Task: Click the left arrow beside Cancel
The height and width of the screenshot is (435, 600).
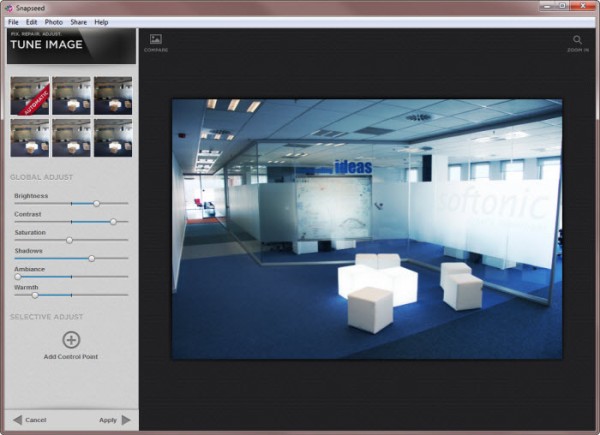Action: click(17, 420)
